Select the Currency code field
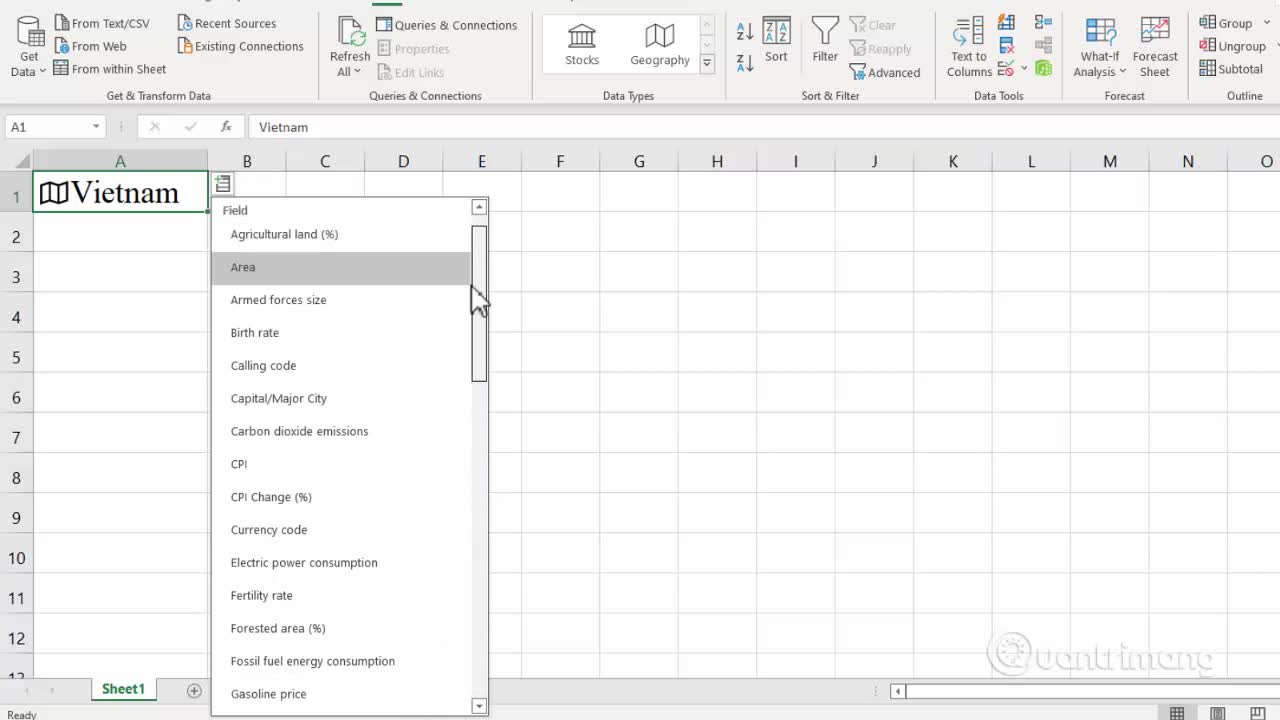 pyautogui.click(x=341, y=530)
